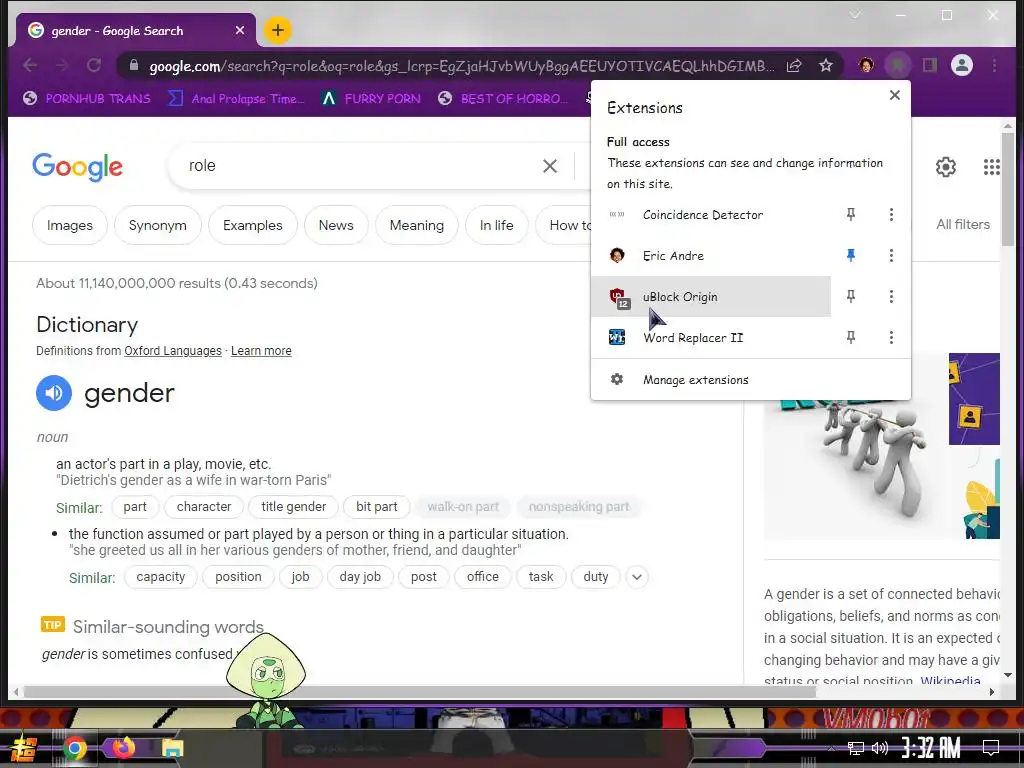Select the similar word position

(238, 577)
